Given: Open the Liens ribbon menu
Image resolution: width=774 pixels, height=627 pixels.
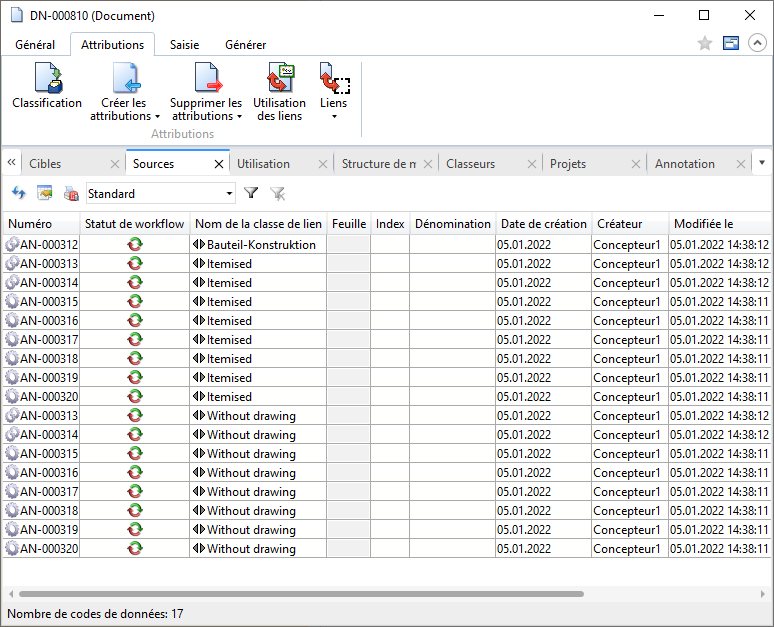Looking at the screenshot, I should 333,103.
